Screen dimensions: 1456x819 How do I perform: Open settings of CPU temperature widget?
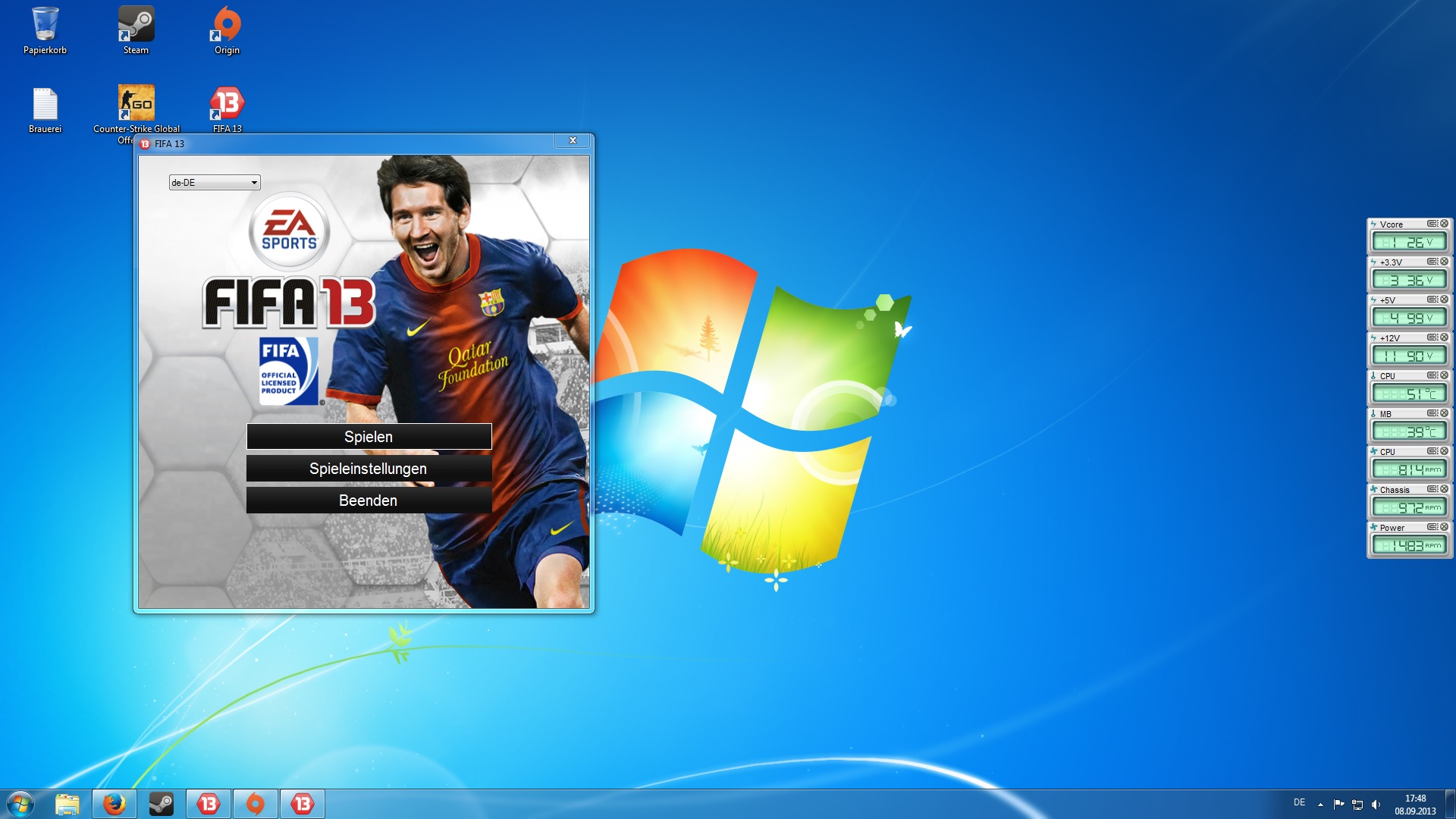1432,375
